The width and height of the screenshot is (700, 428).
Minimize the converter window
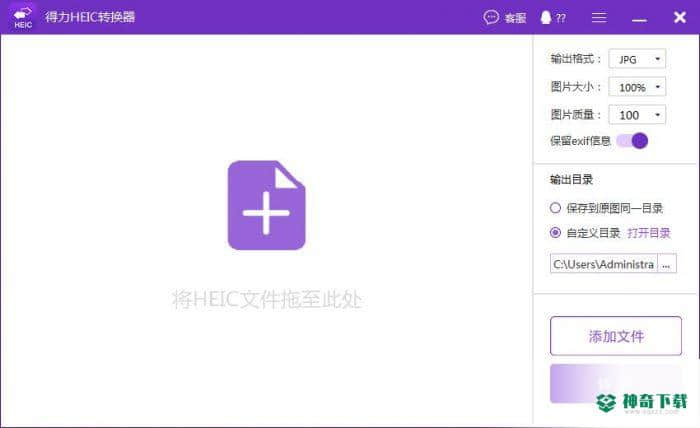(639, 20)
